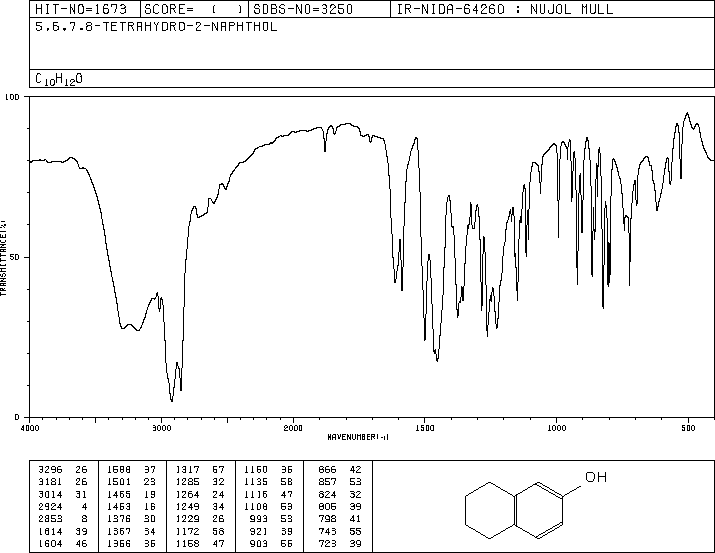
Task: Click the TRANSMITTANCE y-axis label
Action: pos(3,258)
